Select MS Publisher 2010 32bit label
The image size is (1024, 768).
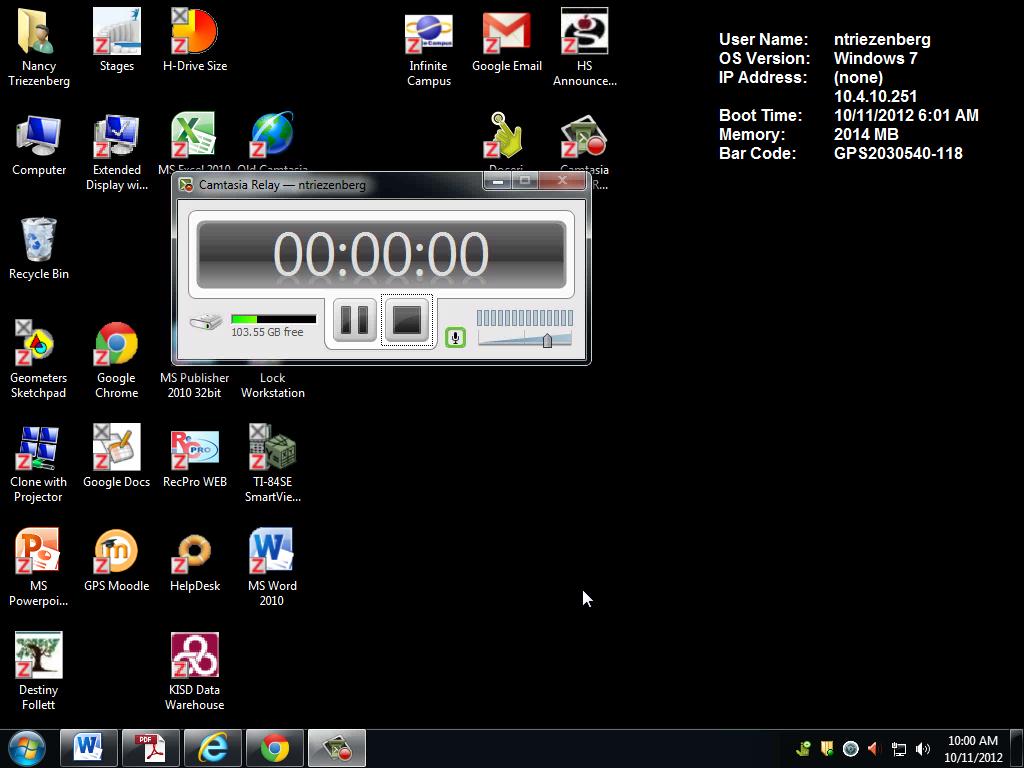coord(195,385)
